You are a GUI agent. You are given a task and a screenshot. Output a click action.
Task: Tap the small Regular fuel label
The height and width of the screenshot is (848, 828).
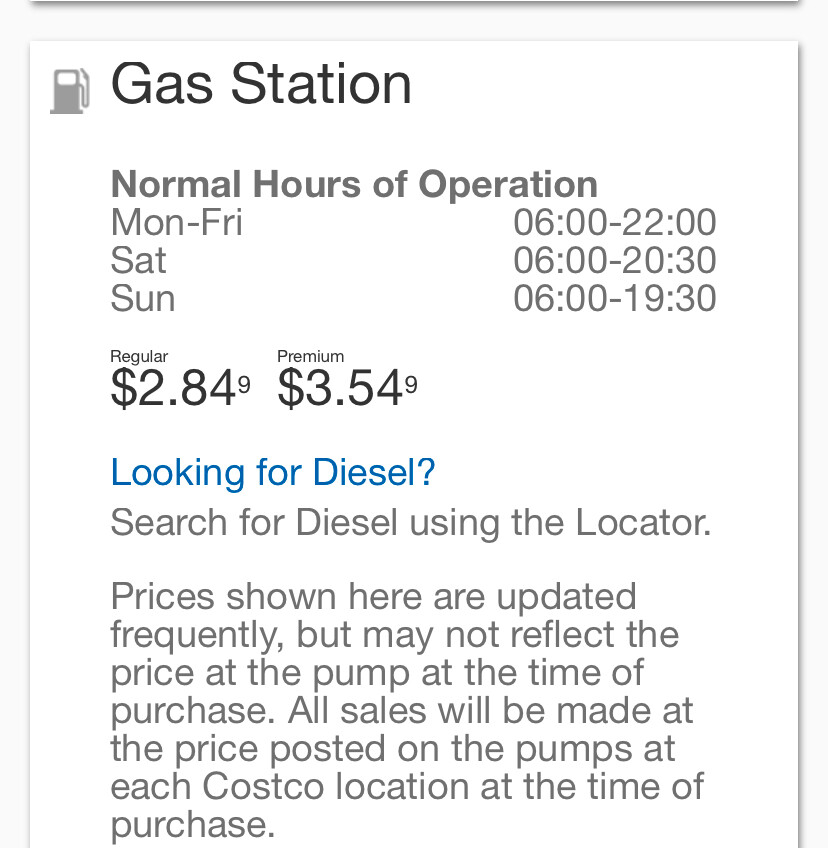coord(139,356)
